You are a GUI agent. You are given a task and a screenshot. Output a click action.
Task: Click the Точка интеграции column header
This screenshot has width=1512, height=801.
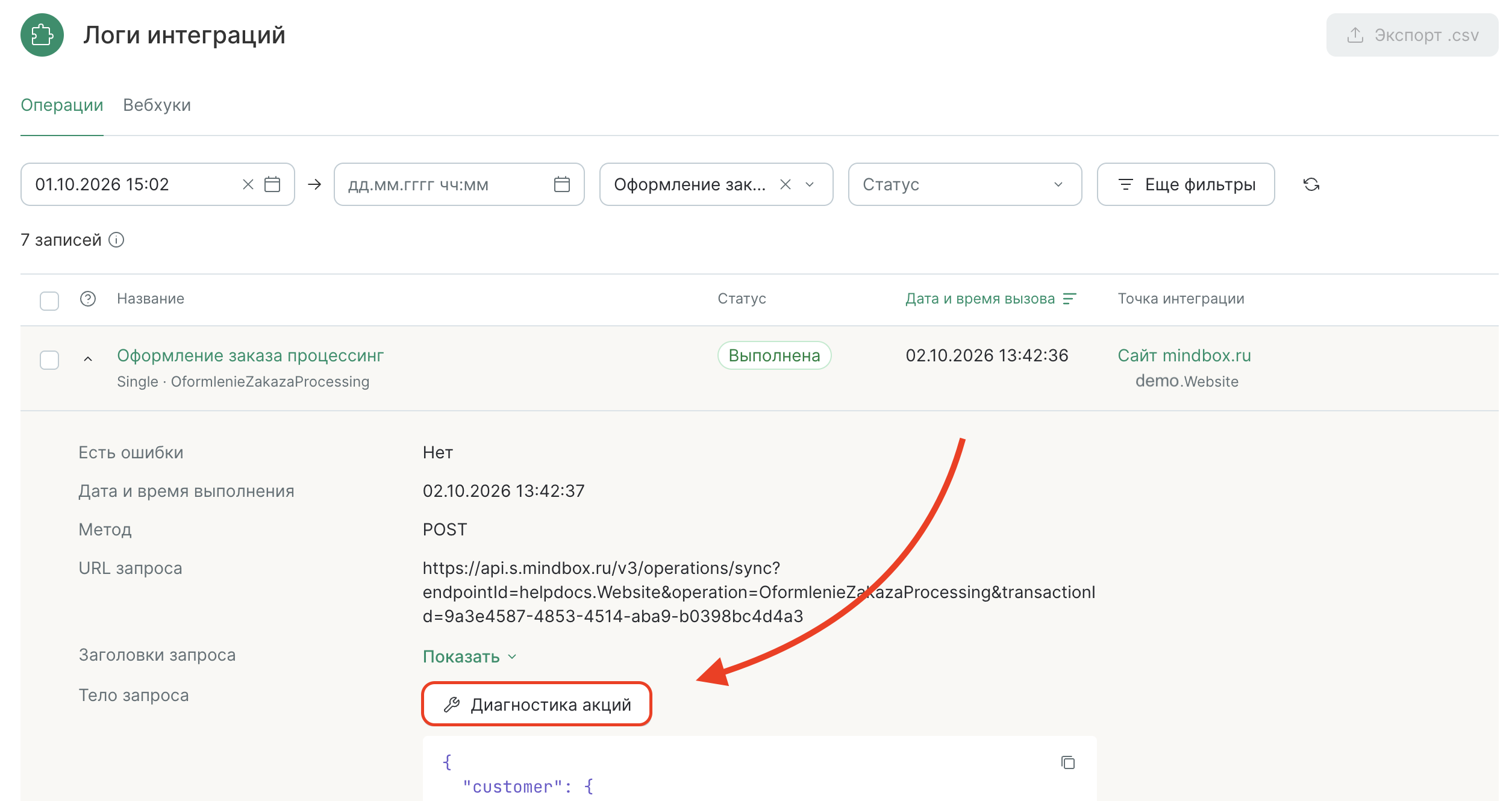pyautogui.click(x=1181, y=299)
